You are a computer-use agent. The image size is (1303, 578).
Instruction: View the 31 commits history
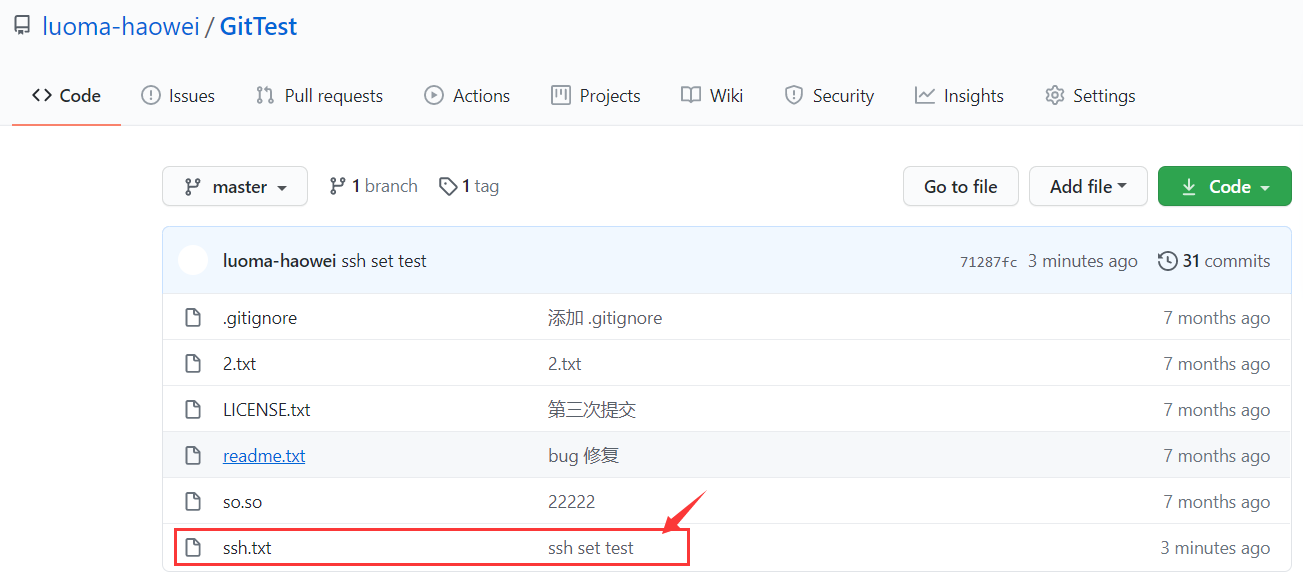1214,261
